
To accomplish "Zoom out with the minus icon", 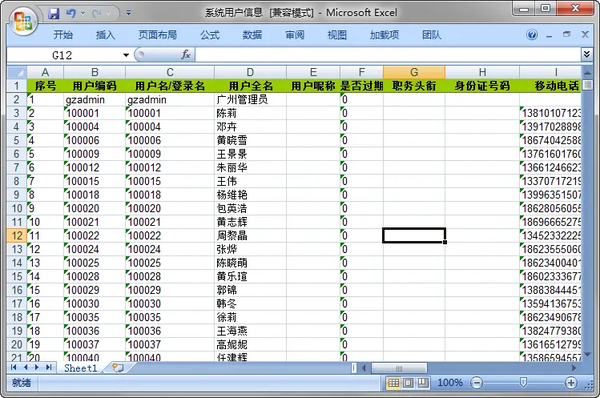I will [x=476, y=382].
